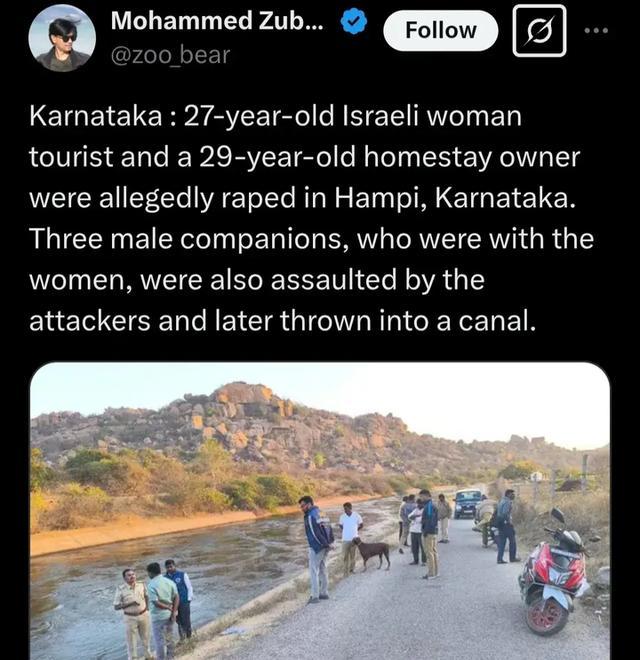Click the blue verified checkmark badge

pyautogui.click(x=353, y=22)
